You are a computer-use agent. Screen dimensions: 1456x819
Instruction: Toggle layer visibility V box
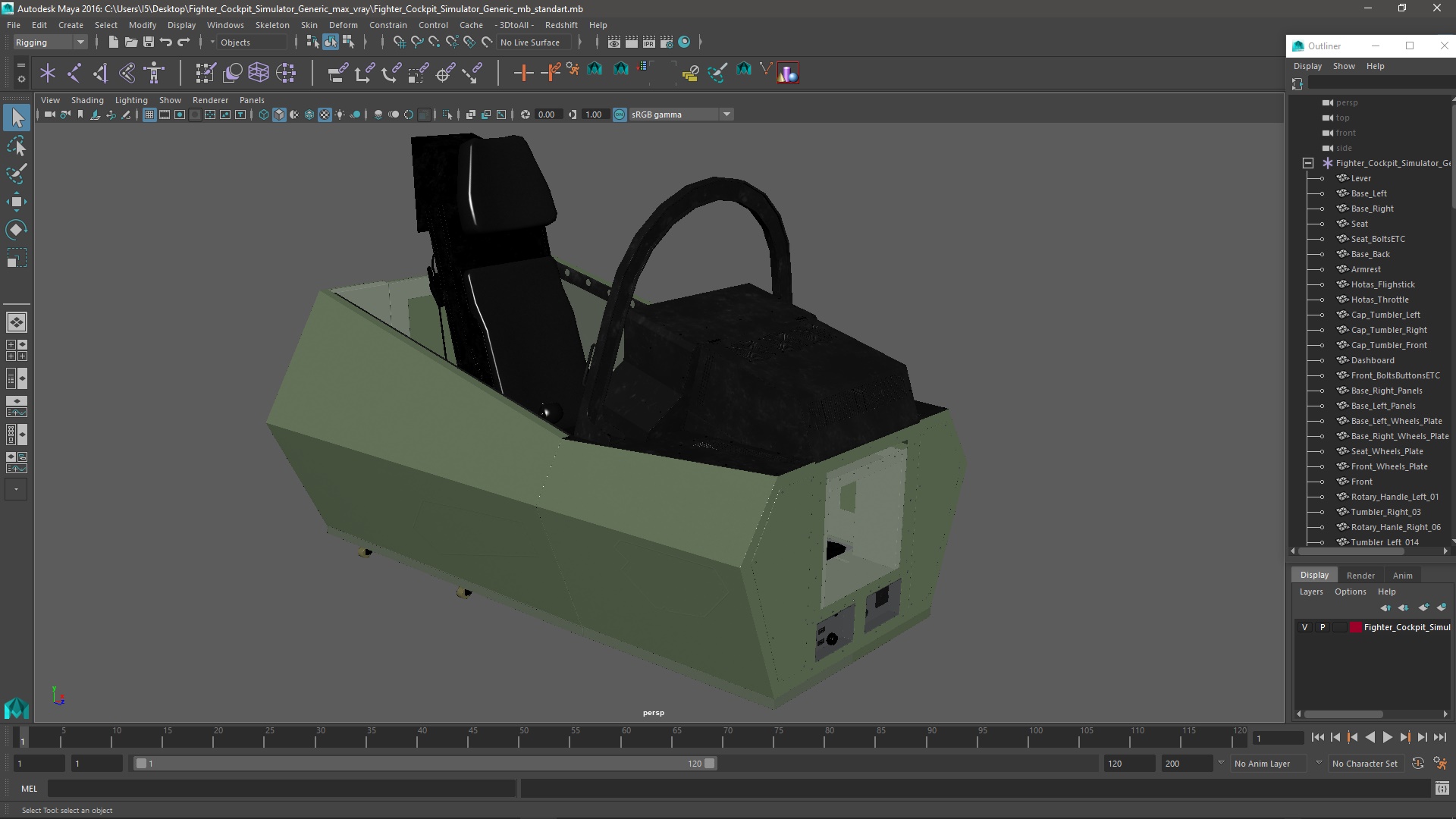pyautogui.click(x=1304, y=627)
